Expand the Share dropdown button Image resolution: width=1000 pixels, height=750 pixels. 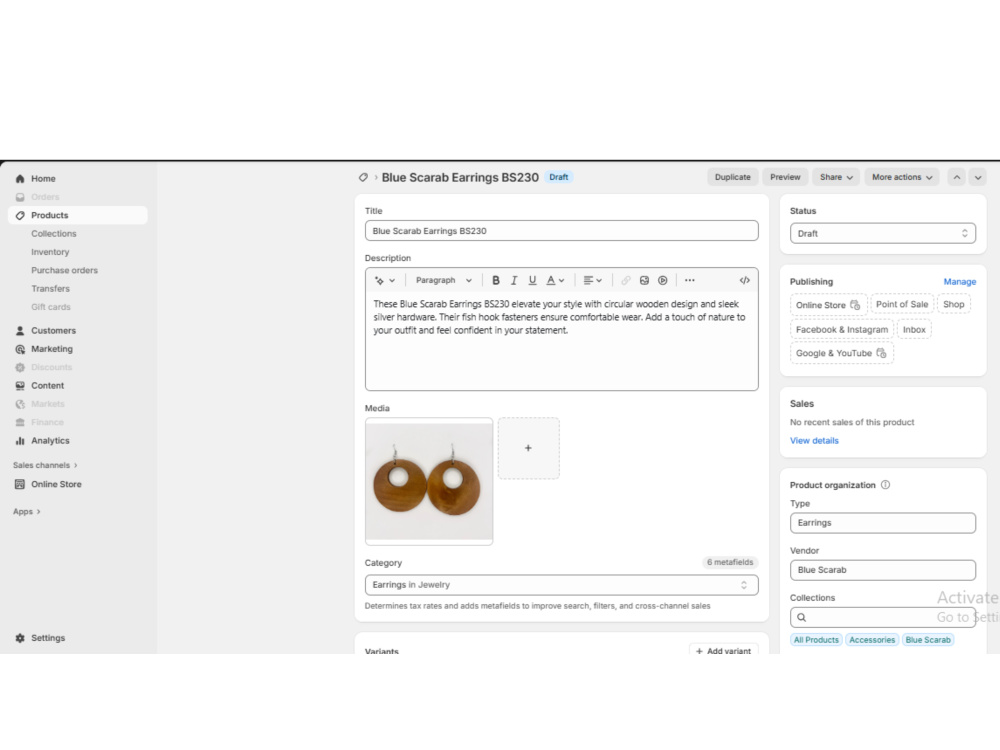(x=836, y=177)
